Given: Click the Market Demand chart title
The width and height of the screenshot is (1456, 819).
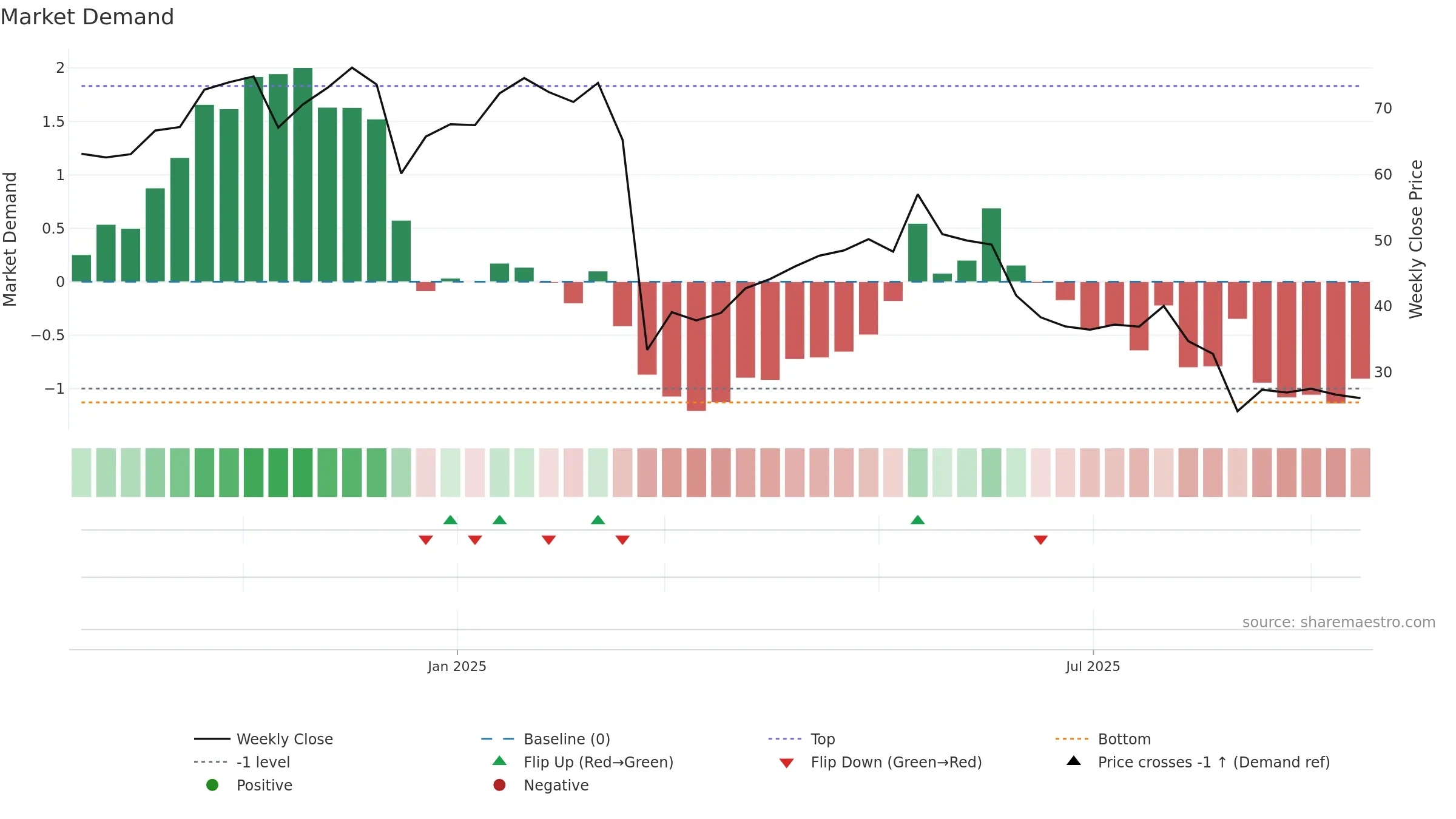Looking at the screenshot, I should point(87,17).
